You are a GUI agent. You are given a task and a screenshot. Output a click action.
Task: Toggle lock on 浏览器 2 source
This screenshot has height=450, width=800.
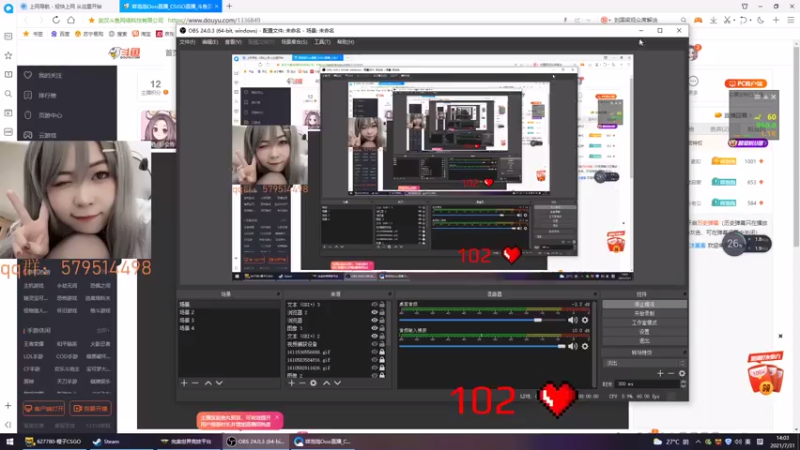382,312
